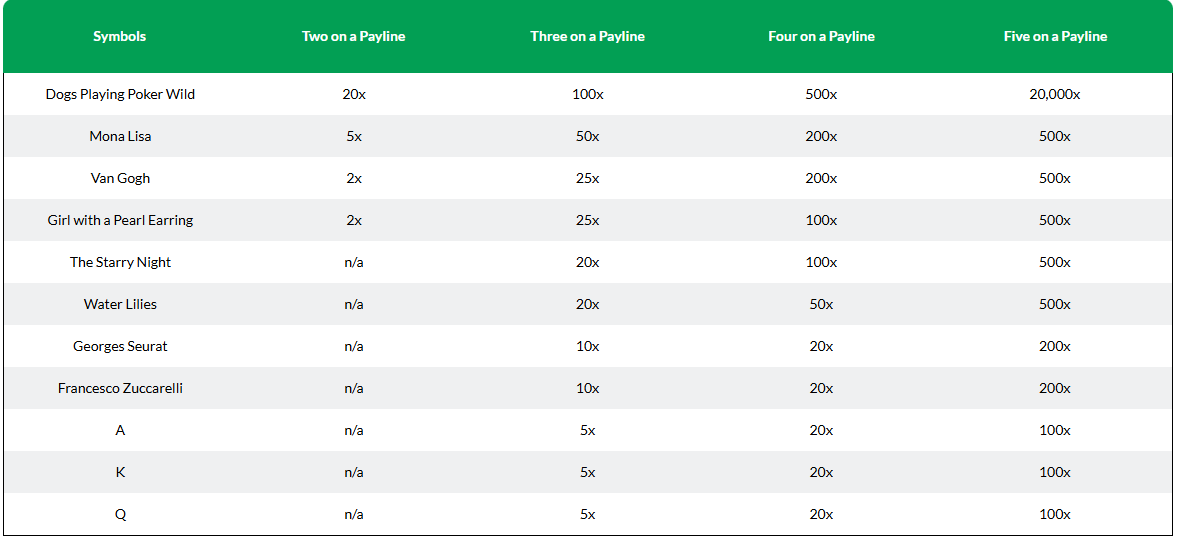Select the Four on a Payline header
The height and width of the screenshot is (539, 1177).
point(821,36)
